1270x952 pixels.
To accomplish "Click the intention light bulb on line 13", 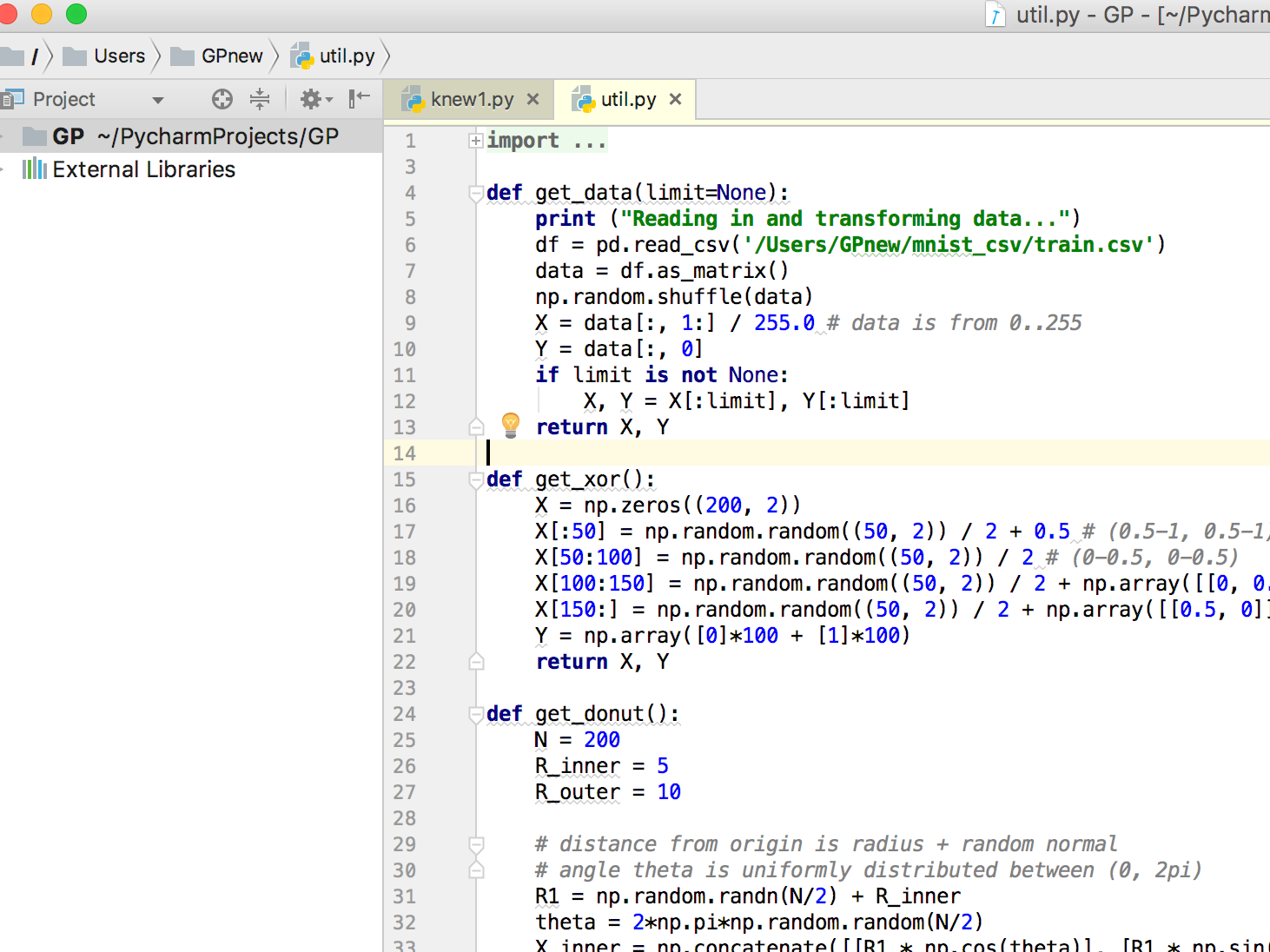I will [x=511, y=425].
